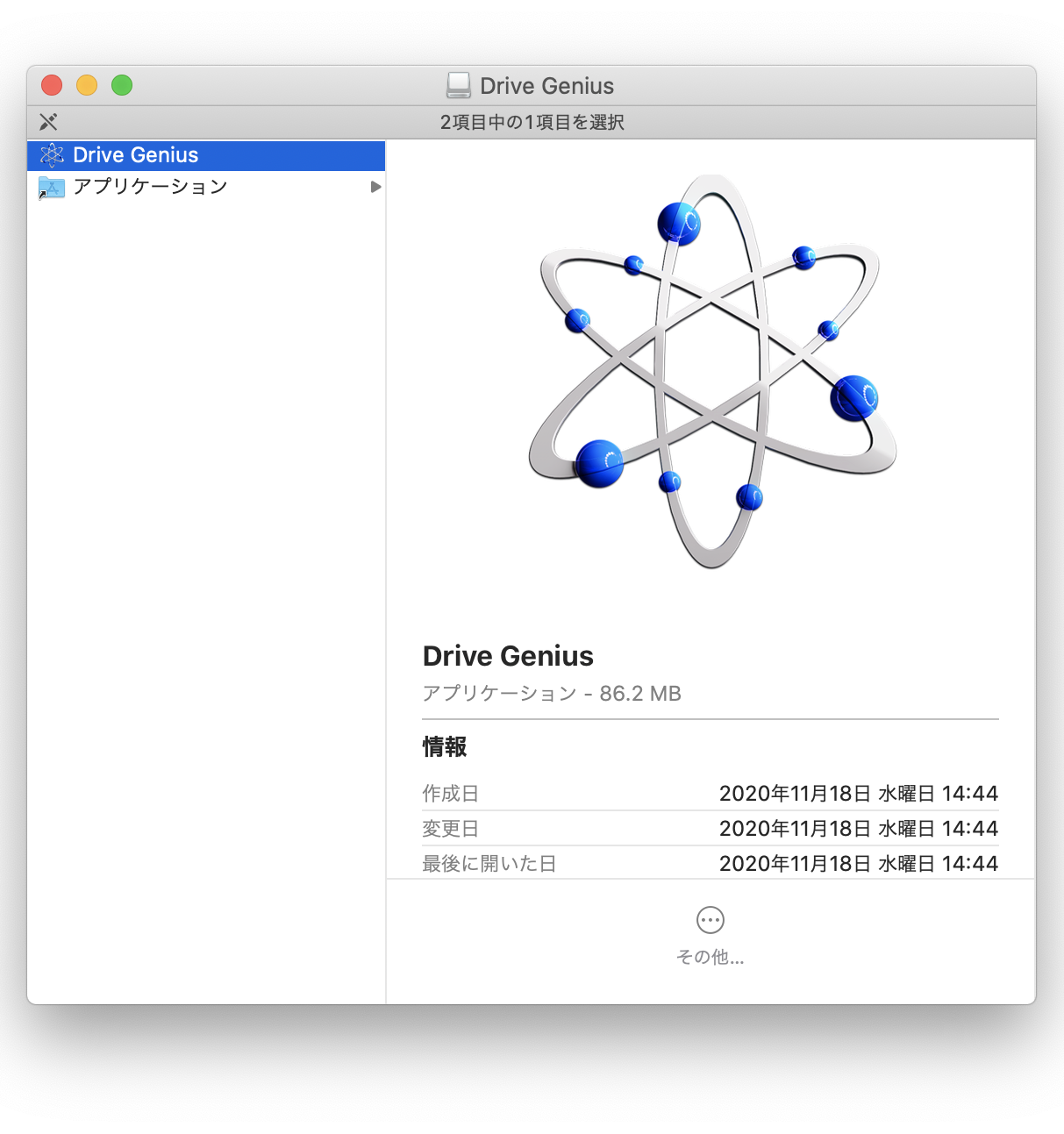
Task: Click the その他... text label
Action: coord(710,957)
